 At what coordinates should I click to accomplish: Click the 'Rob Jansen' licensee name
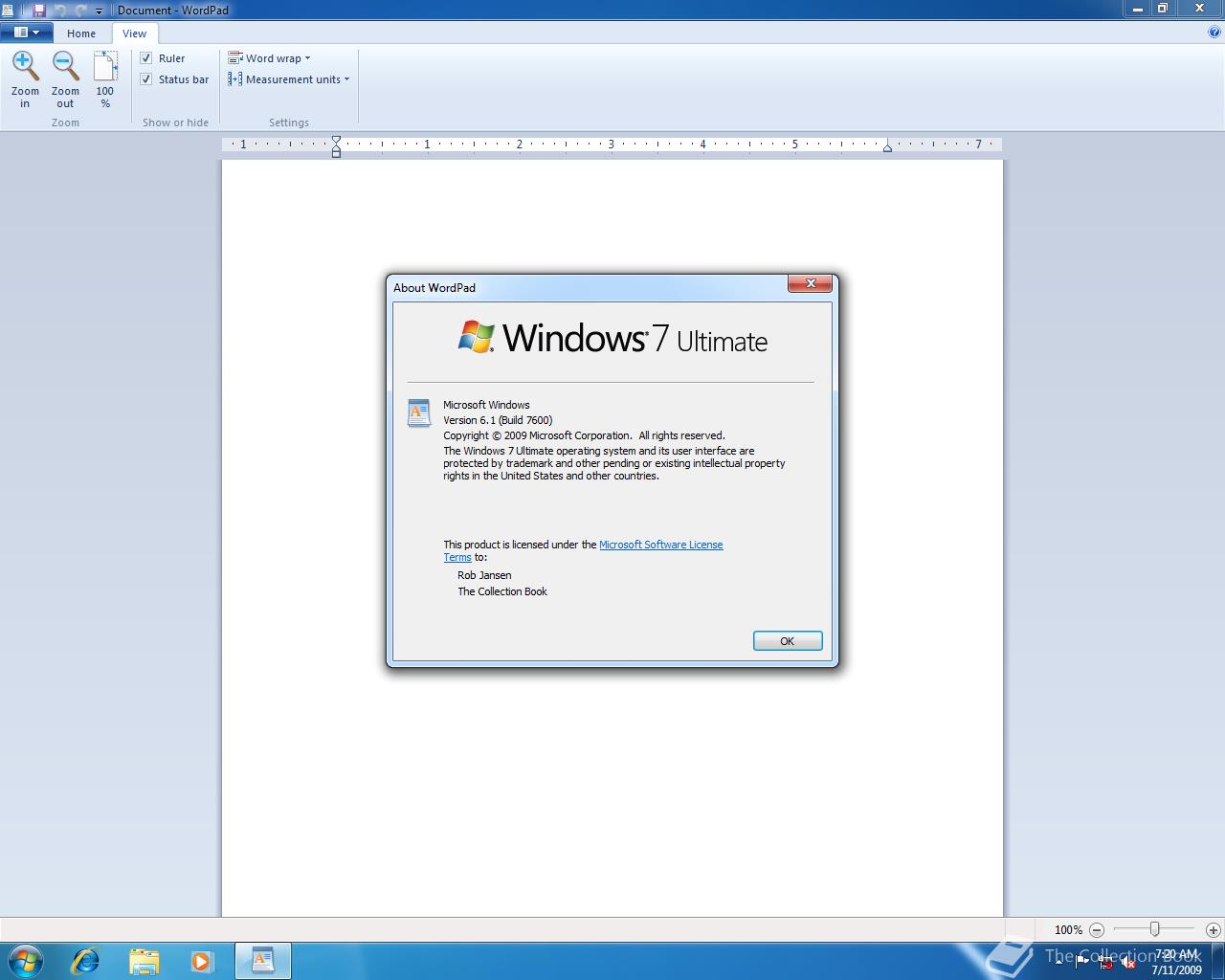pyautogui.click(x=484, y=575)
